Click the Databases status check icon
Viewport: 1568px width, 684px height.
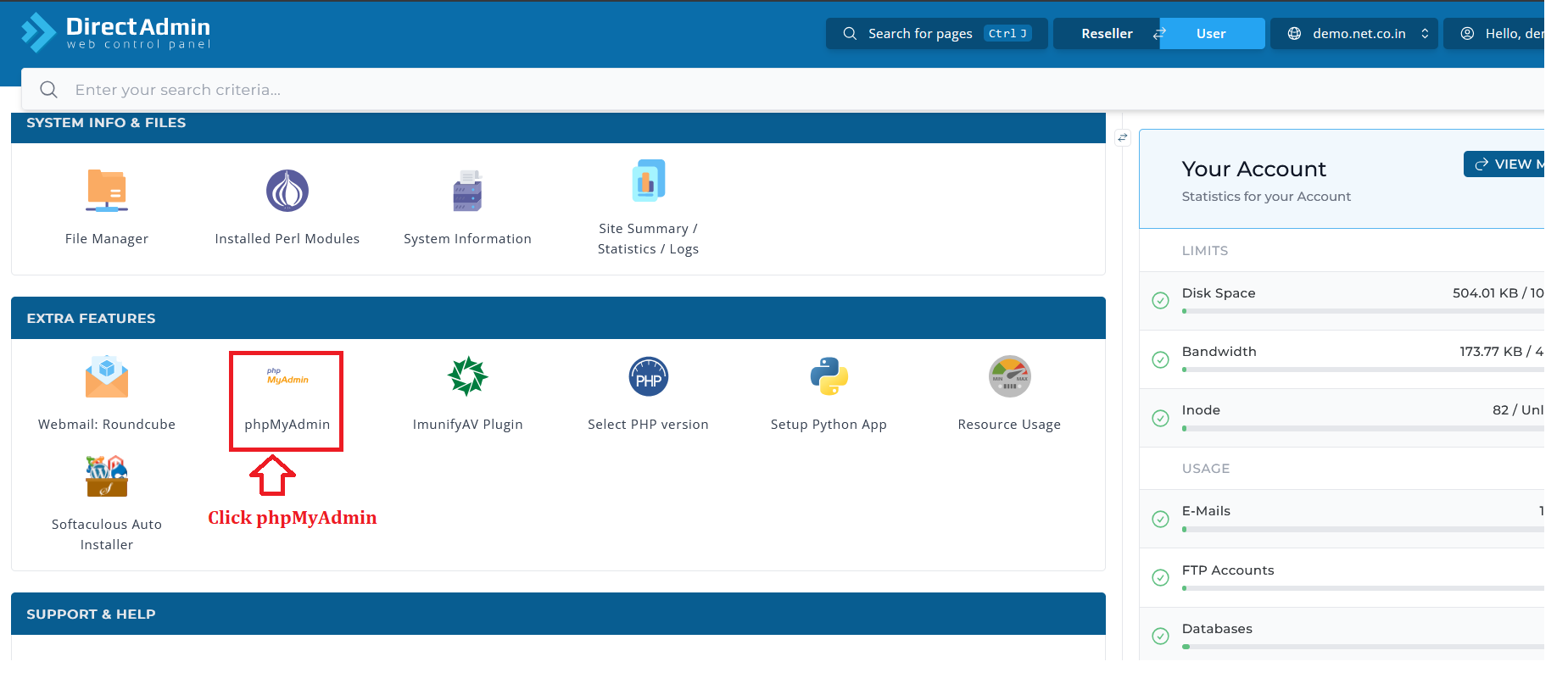point(1161,636)
